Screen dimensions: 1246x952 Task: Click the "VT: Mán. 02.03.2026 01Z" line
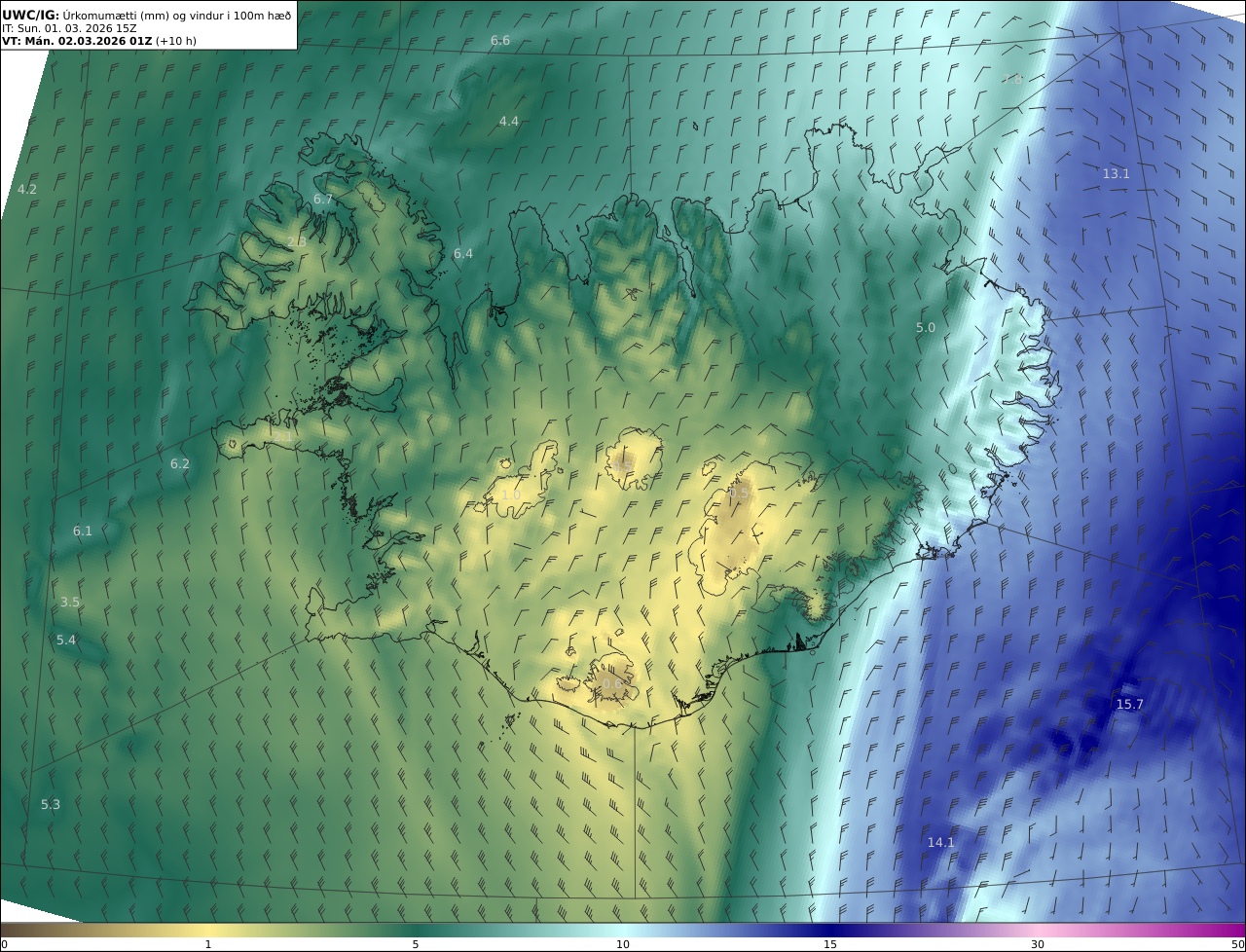(99, 41)
